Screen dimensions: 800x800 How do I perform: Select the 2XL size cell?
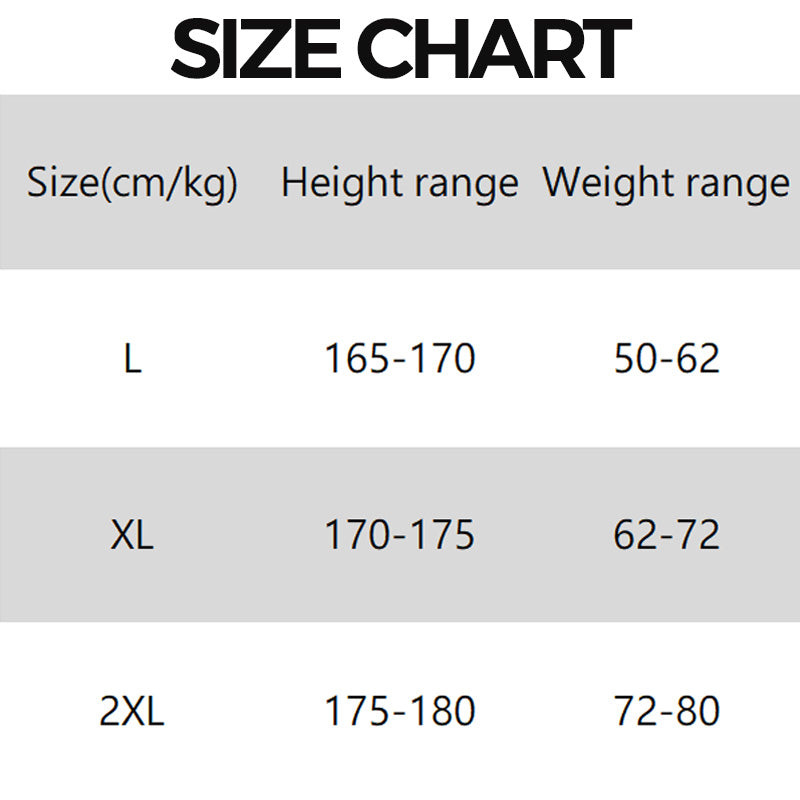[x=132, y=712]
